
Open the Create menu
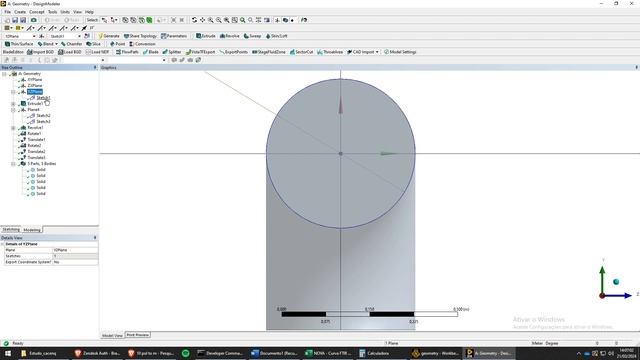point(20,12)
